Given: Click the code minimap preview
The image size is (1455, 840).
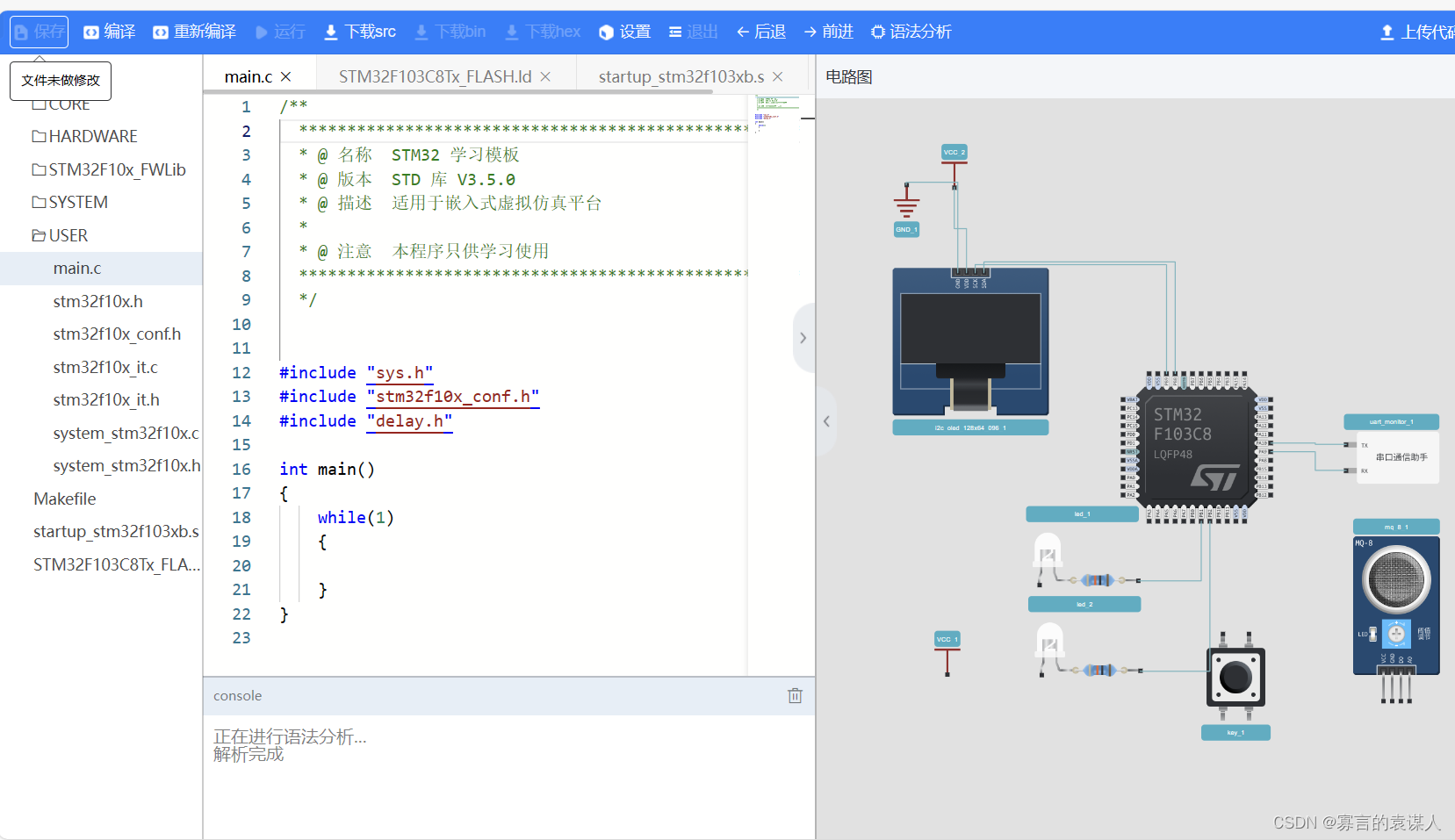Looking at the screenshot, I should tap(778, 115).
